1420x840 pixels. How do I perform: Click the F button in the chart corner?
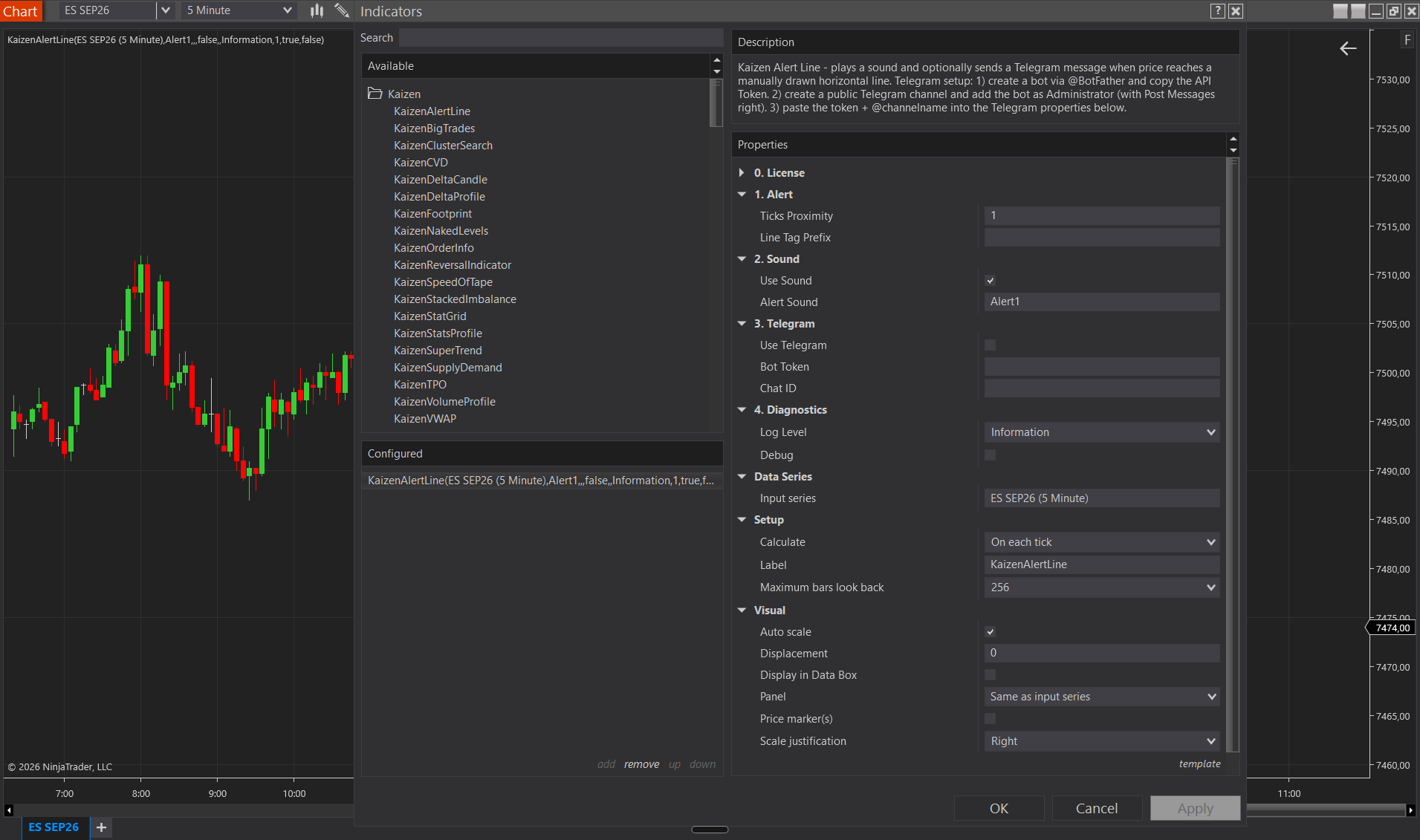pos(1407,40)
